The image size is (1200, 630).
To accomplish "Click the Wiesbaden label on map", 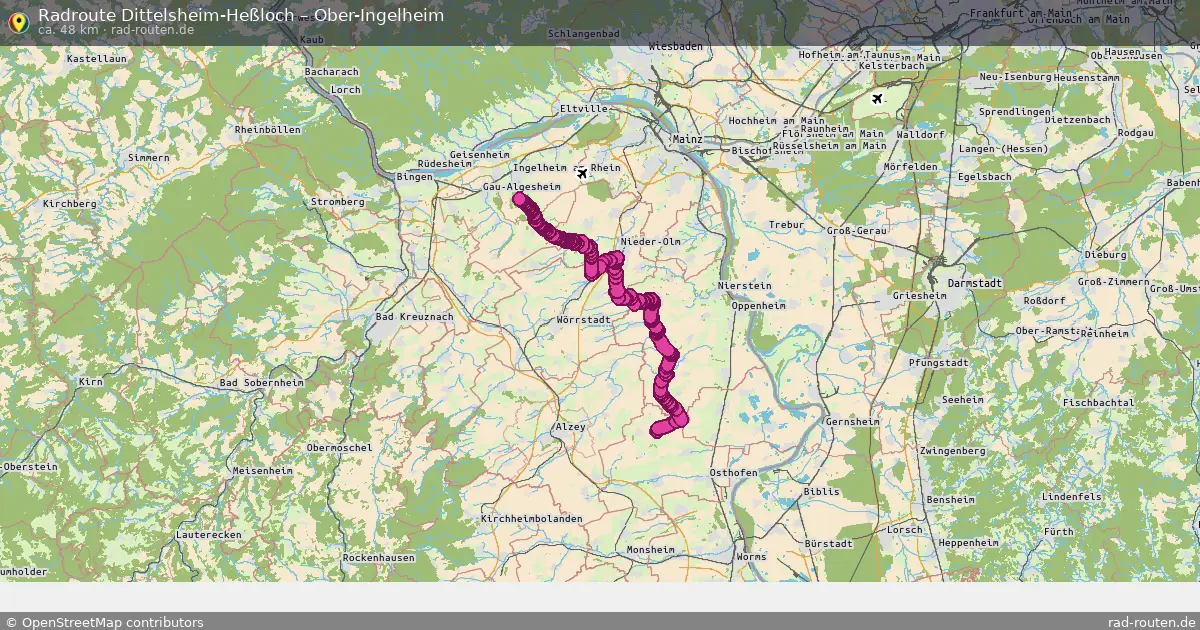I will [x=677, y=46].
